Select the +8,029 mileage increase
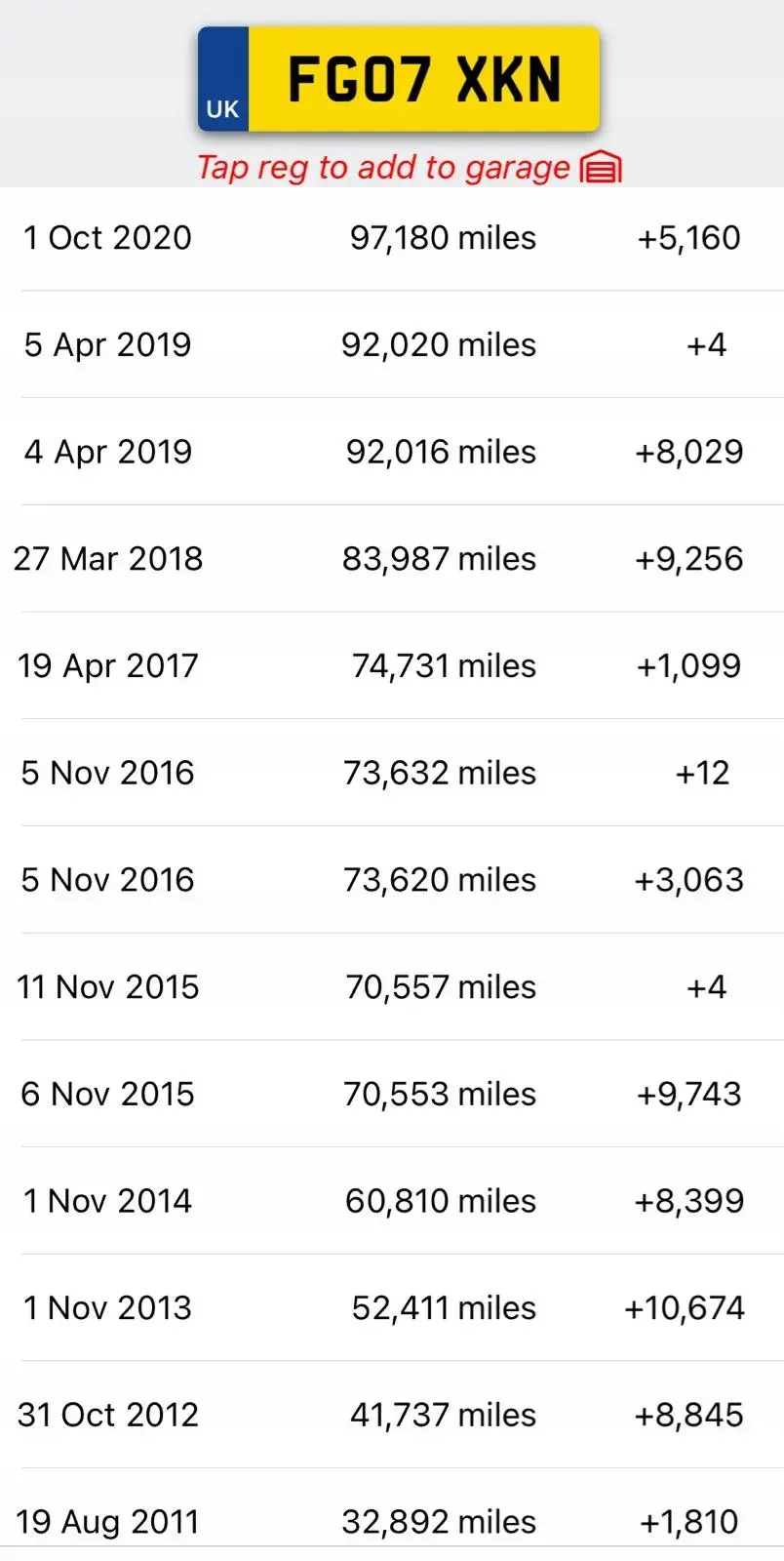 pyautogui.click(x=688, y=452)
